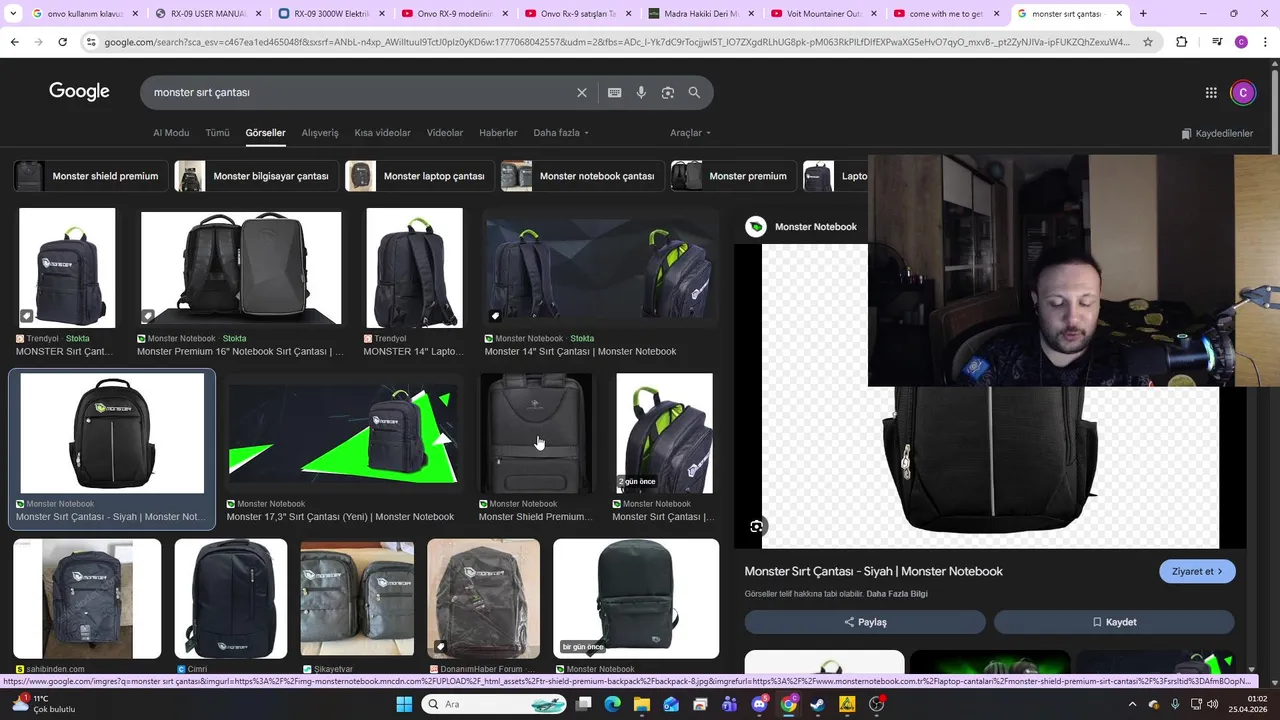Filter by Monster notebook çantası chip

[x=581, y=176]
